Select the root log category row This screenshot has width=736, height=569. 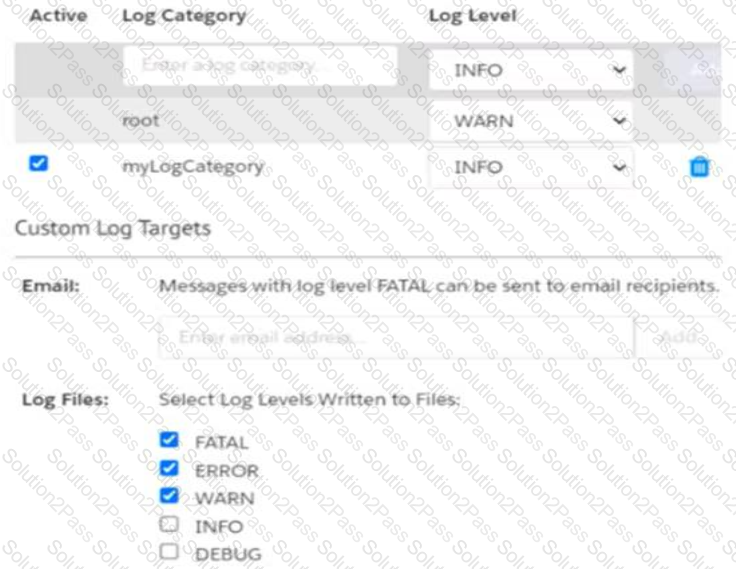(x=368, y=121)
